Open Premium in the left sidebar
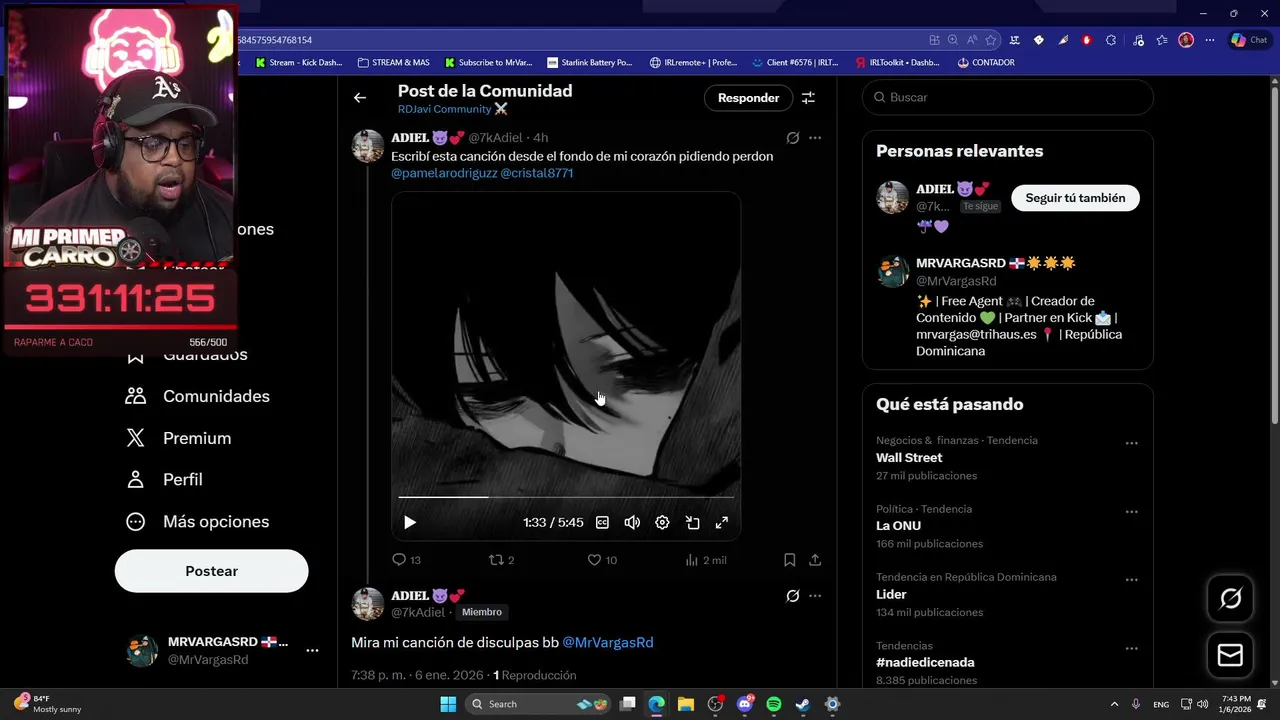 click(178, 438)
